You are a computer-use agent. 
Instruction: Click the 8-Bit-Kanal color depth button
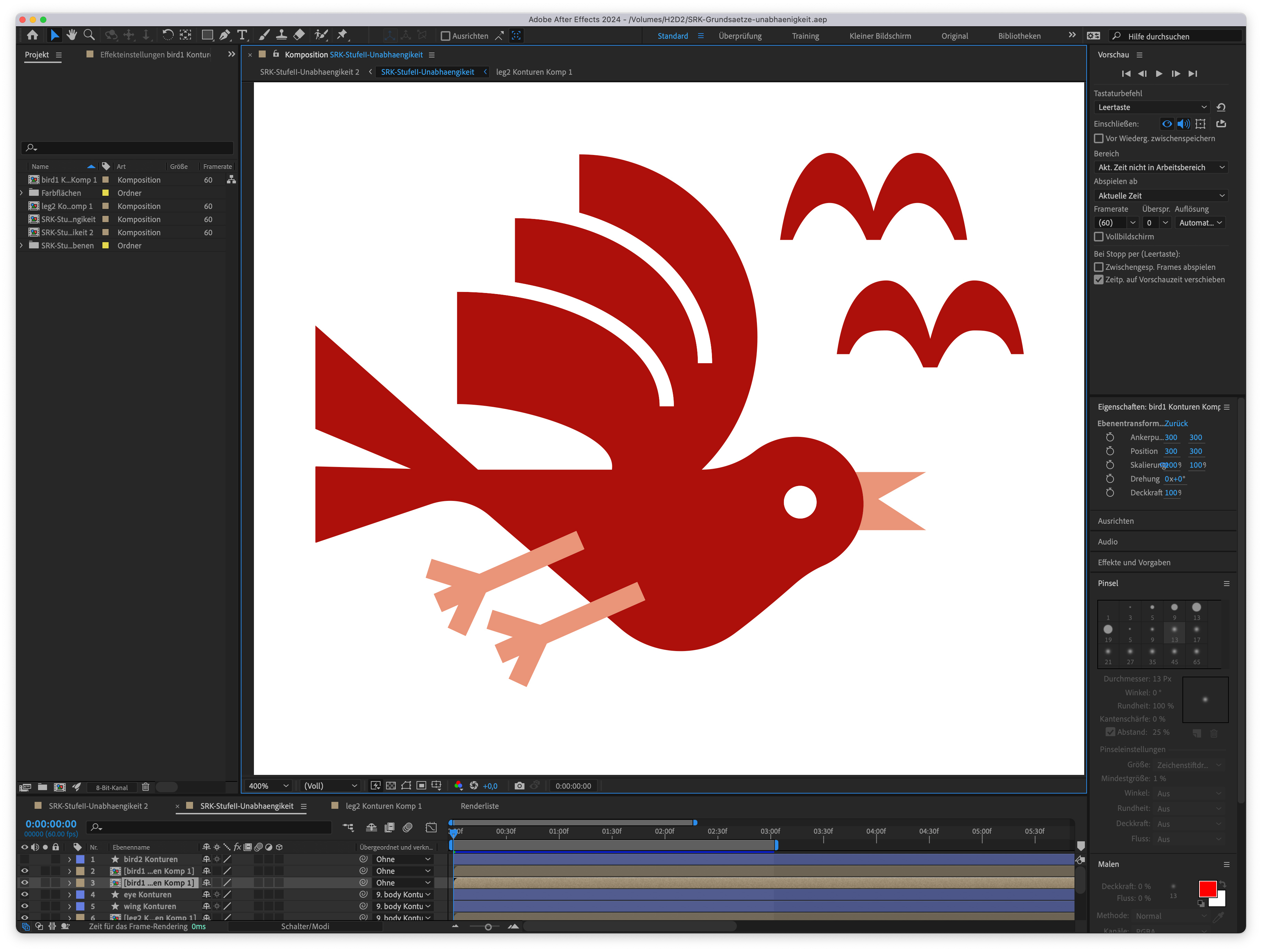(x=112, y=787)
